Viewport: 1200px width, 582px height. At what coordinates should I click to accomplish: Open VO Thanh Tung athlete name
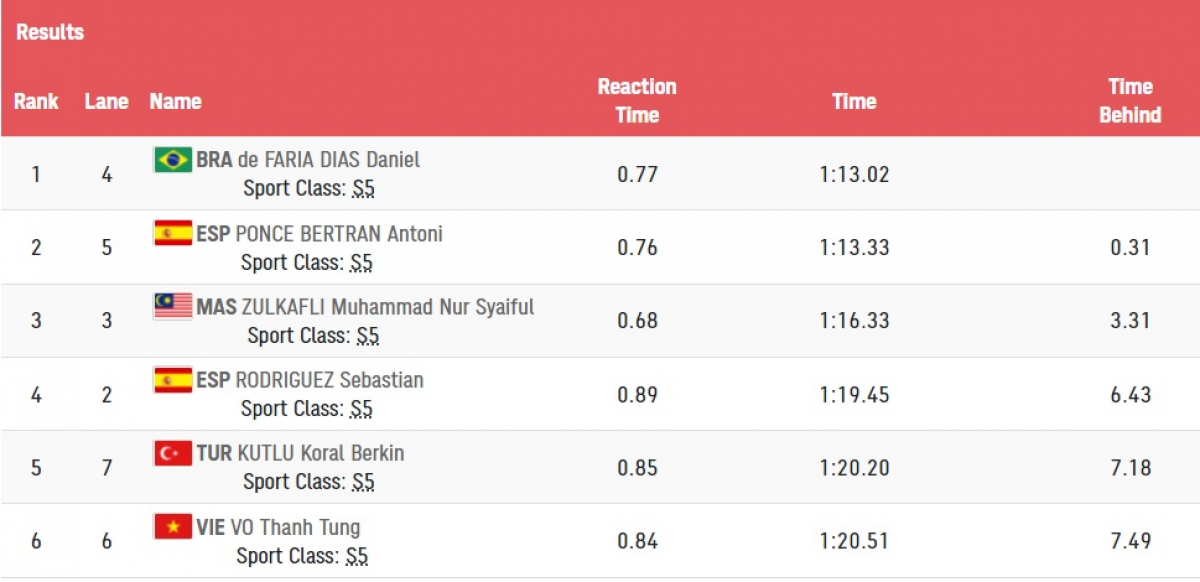295,527
